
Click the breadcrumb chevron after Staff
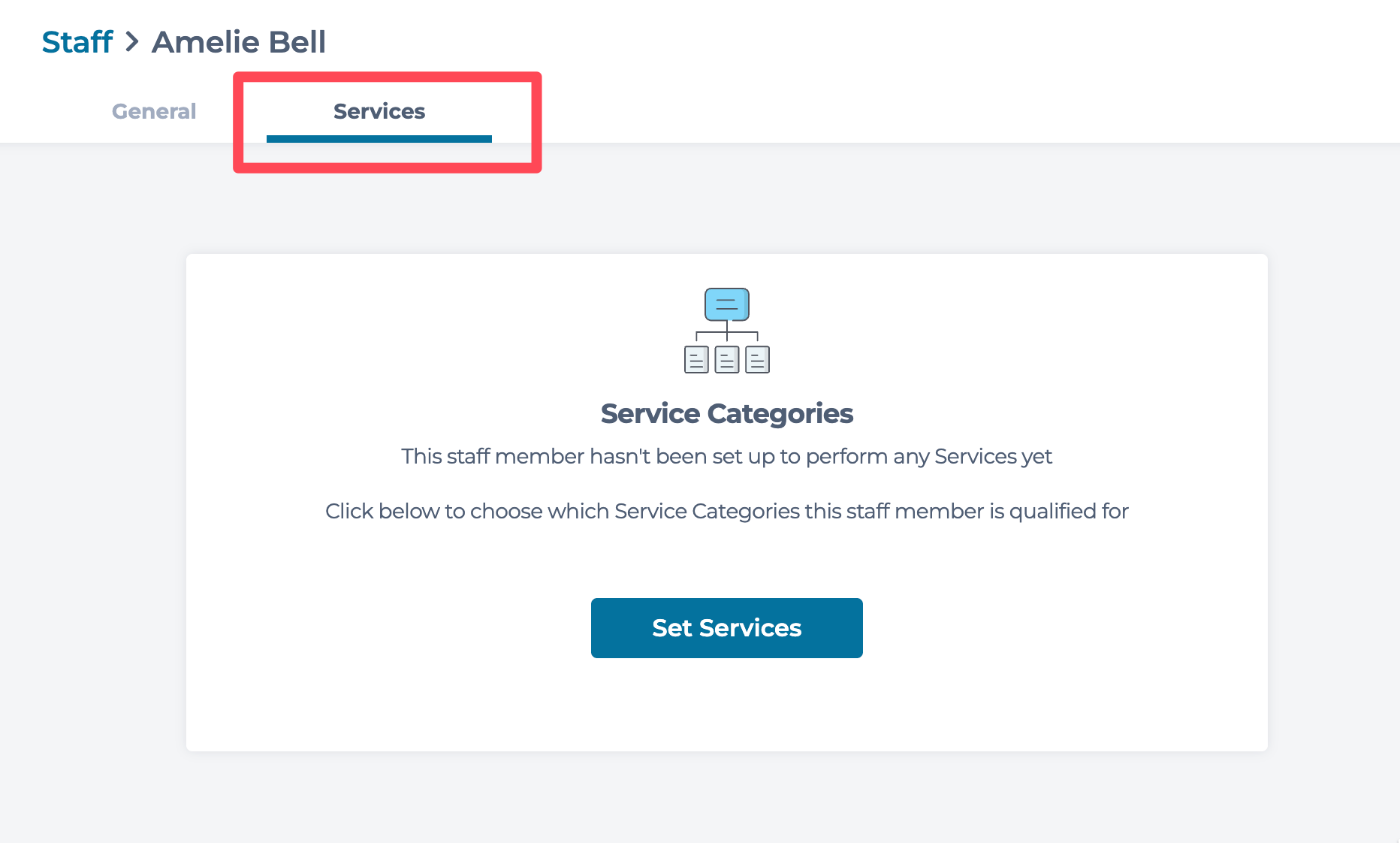click(132, 42)
